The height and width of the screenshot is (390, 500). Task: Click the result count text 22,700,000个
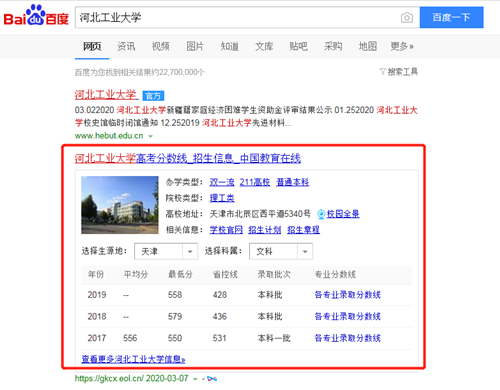[x=182, y=72]
